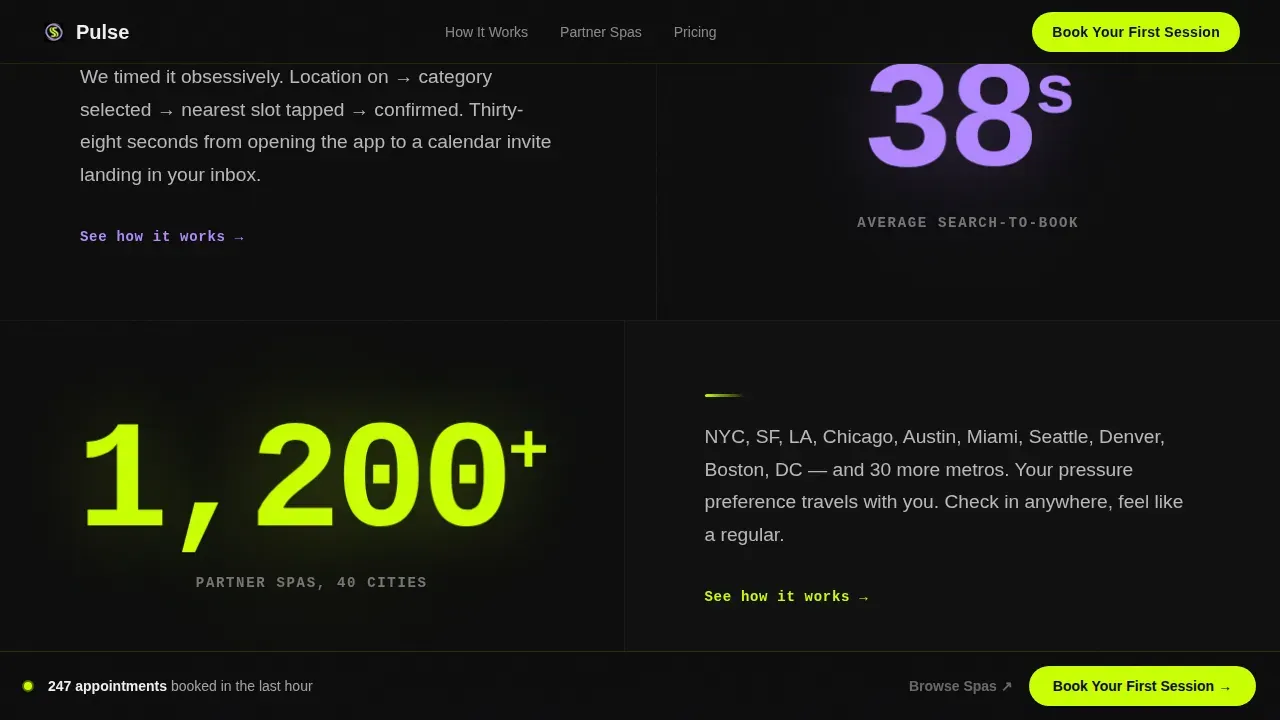Open the Partner Spas nav link

pyautogui.click(x=601, y=32)
